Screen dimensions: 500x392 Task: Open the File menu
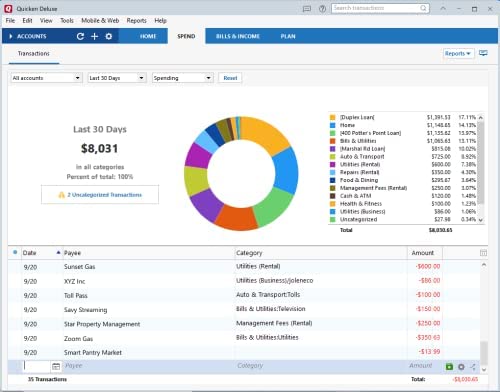(x=10, y=21)
